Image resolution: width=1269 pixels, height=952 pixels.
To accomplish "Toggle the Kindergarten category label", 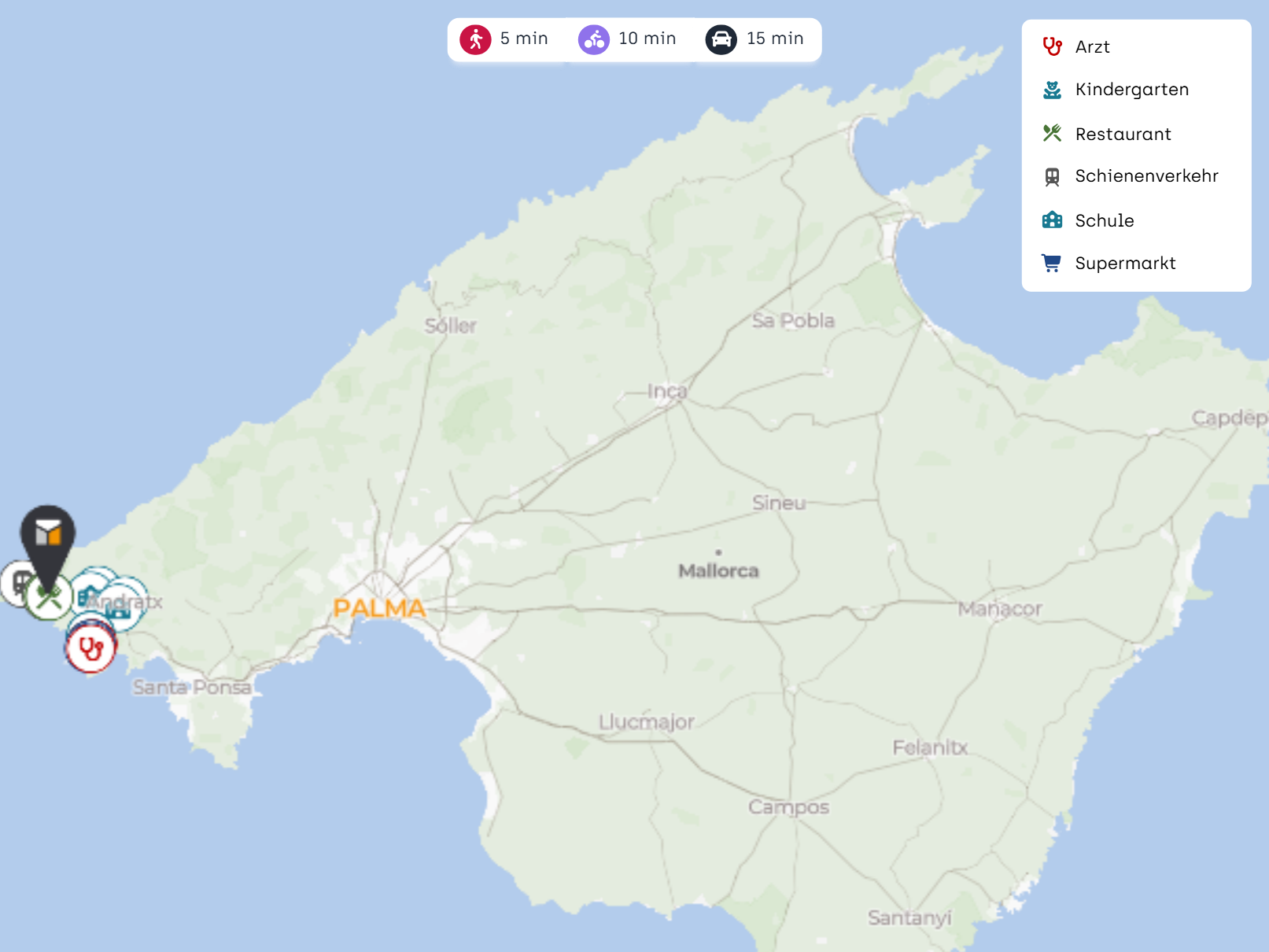I will tap(1131, 90).
